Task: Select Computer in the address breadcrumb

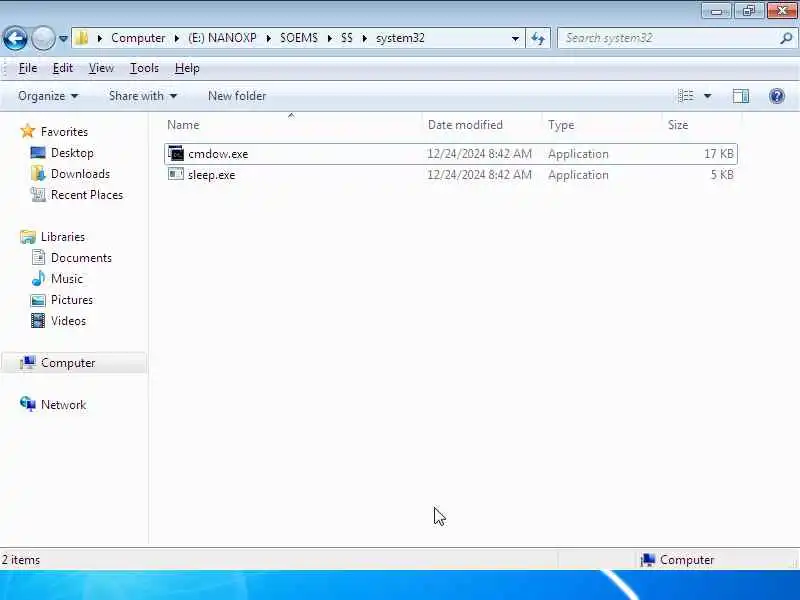Action: [x=138, y=38]
